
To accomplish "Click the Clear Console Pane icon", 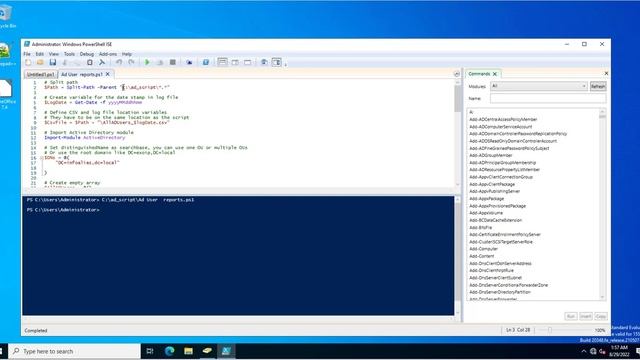I will [102, 62].
